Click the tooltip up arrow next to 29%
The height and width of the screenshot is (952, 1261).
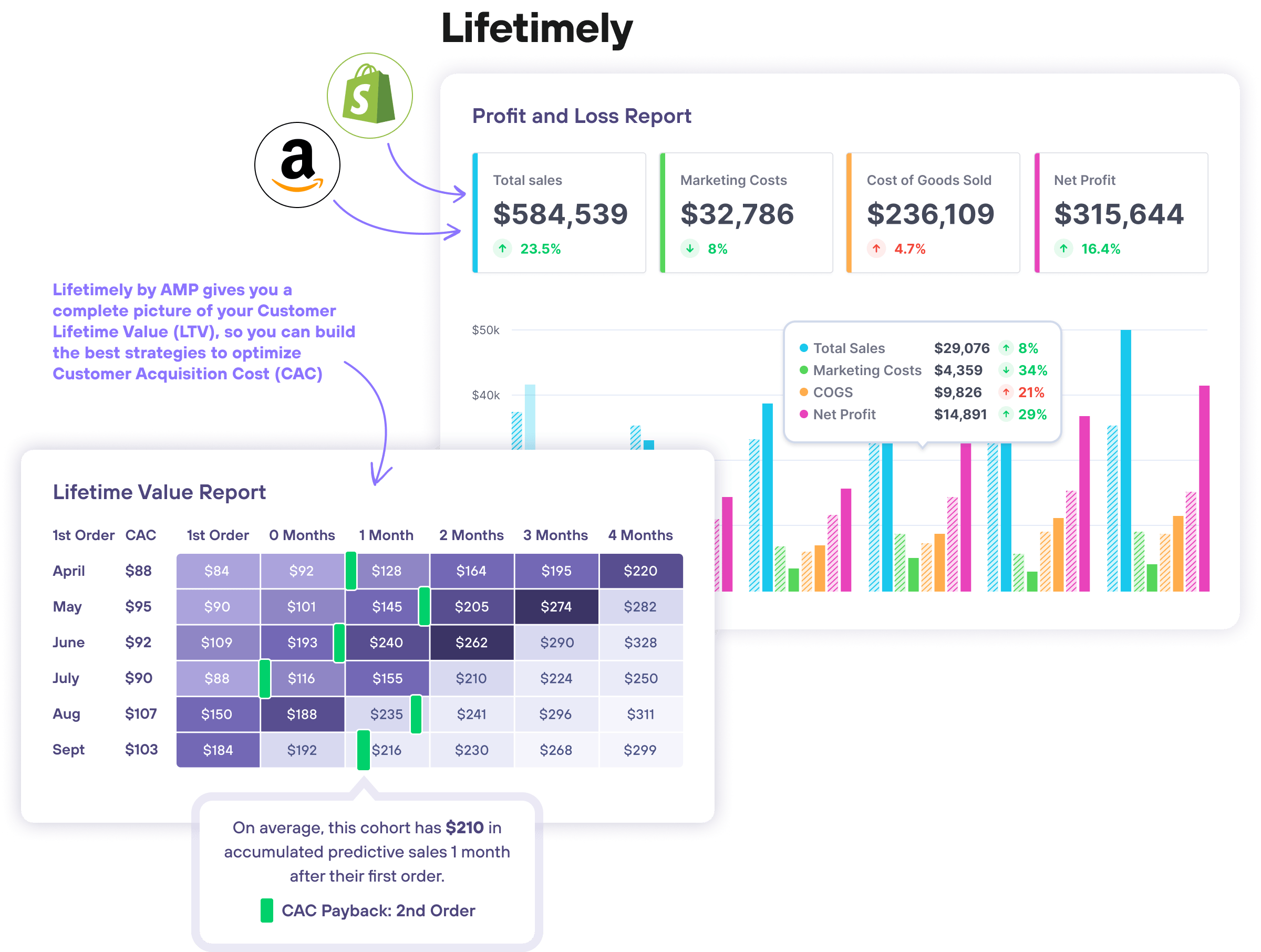pos(1006,415)
